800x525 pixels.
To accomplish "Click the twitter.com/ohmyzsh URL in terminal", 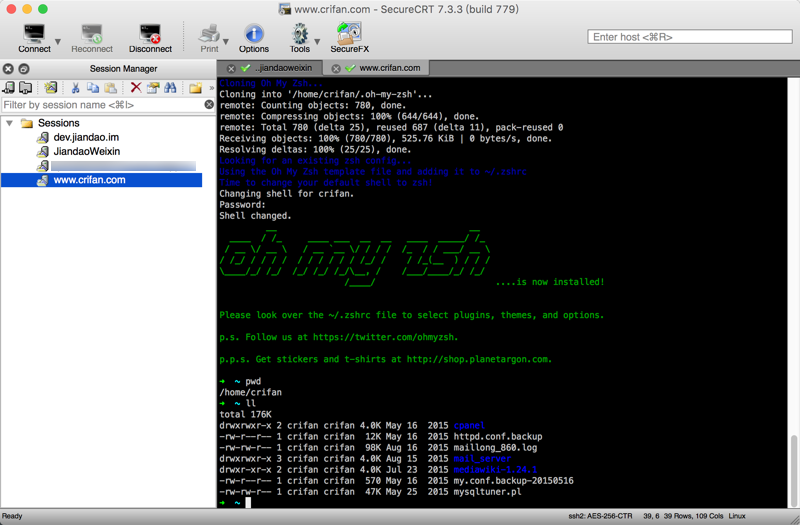I will [x=385, y=337].
